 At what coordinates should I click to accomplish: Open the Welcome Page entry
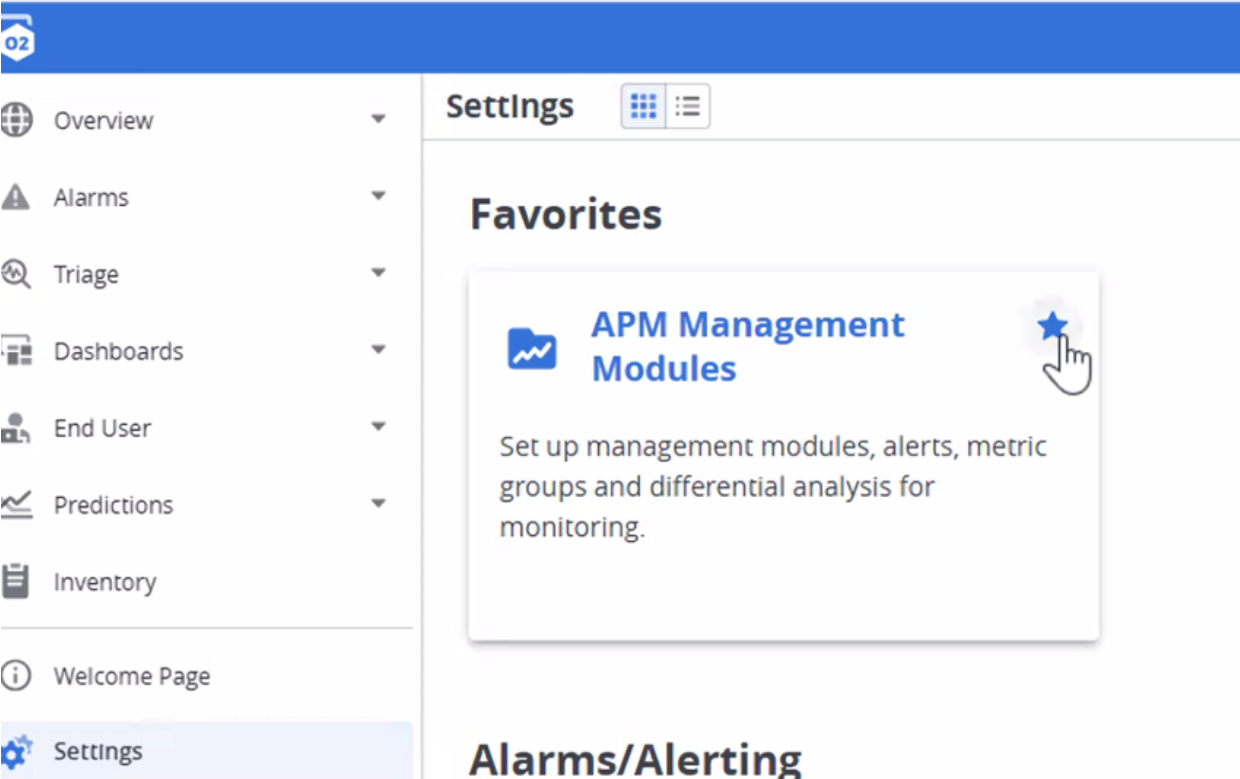[132, 676]
